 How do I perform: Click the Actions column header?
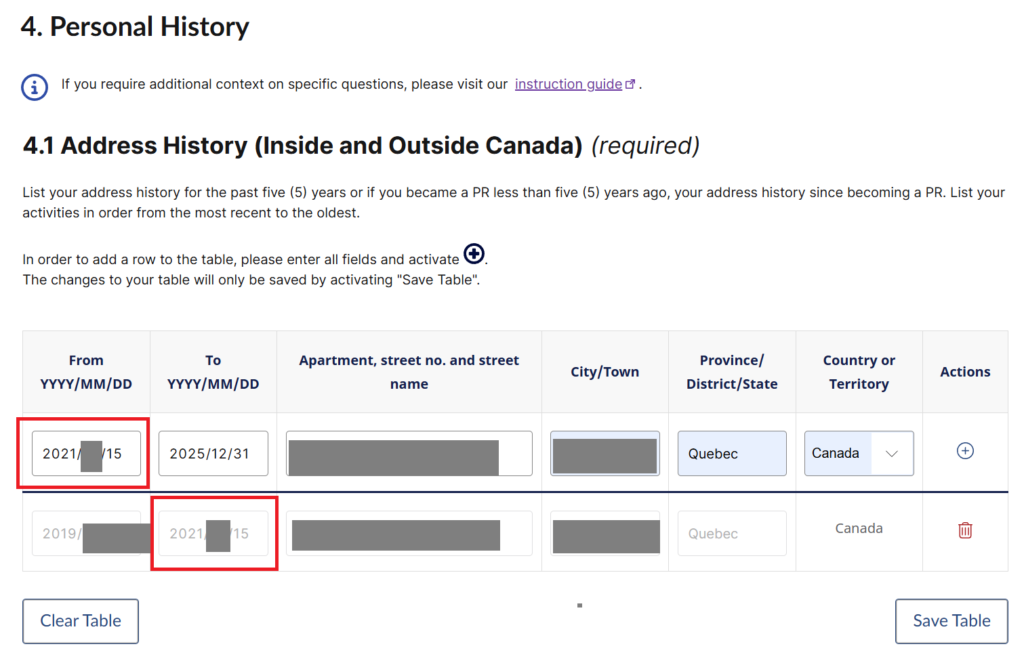(x=965, y=372)
